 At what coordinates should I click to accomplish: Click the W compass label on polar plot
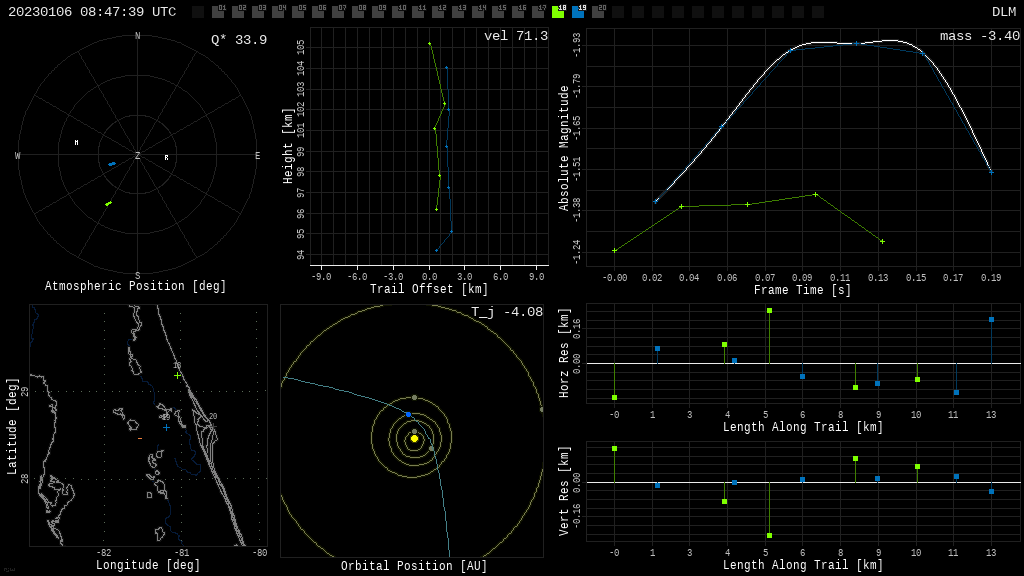pos(18,155)
